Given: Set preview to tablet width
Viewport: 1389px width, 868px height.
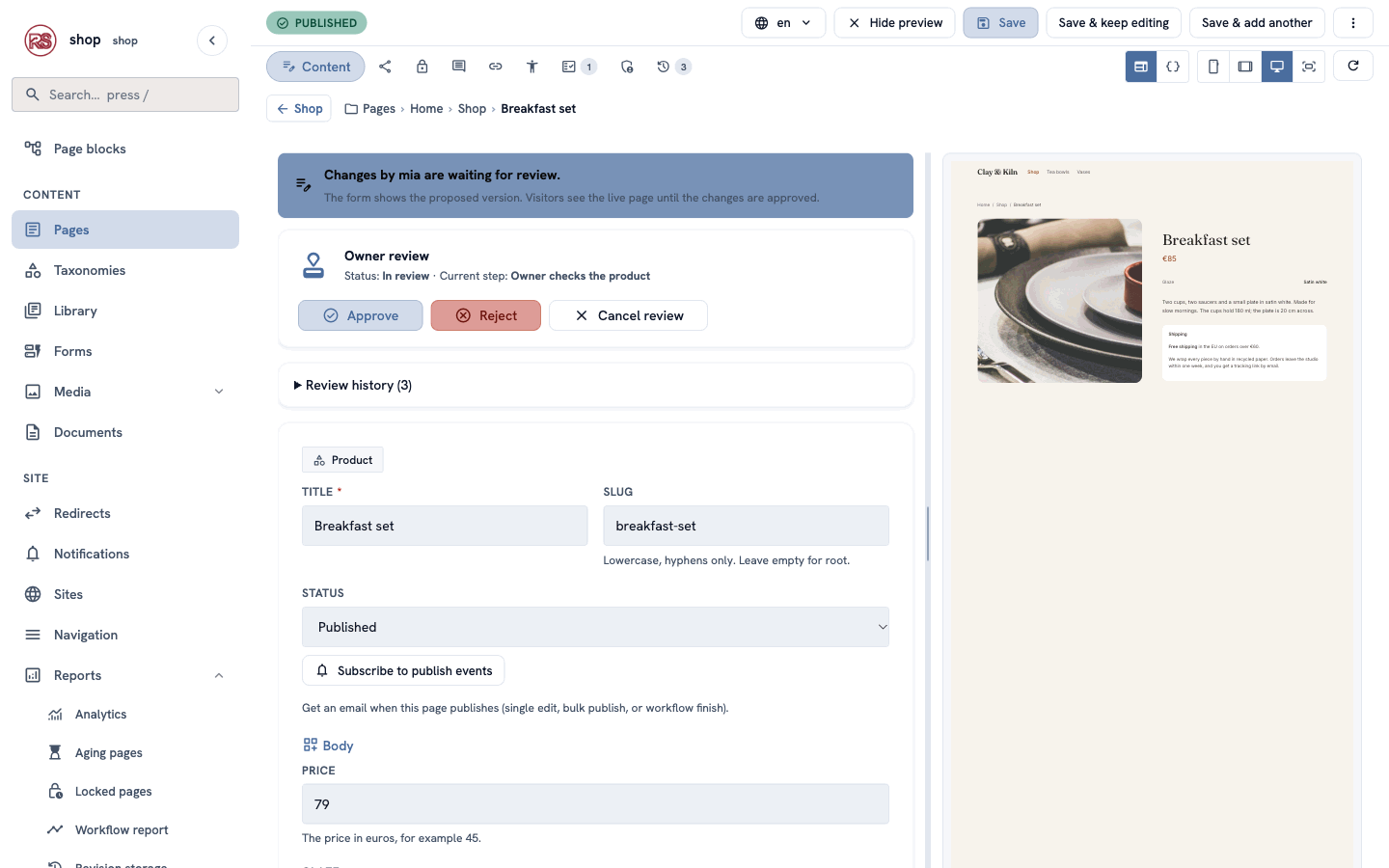Looking at the screenshot, I should [x=1245, y=67].
